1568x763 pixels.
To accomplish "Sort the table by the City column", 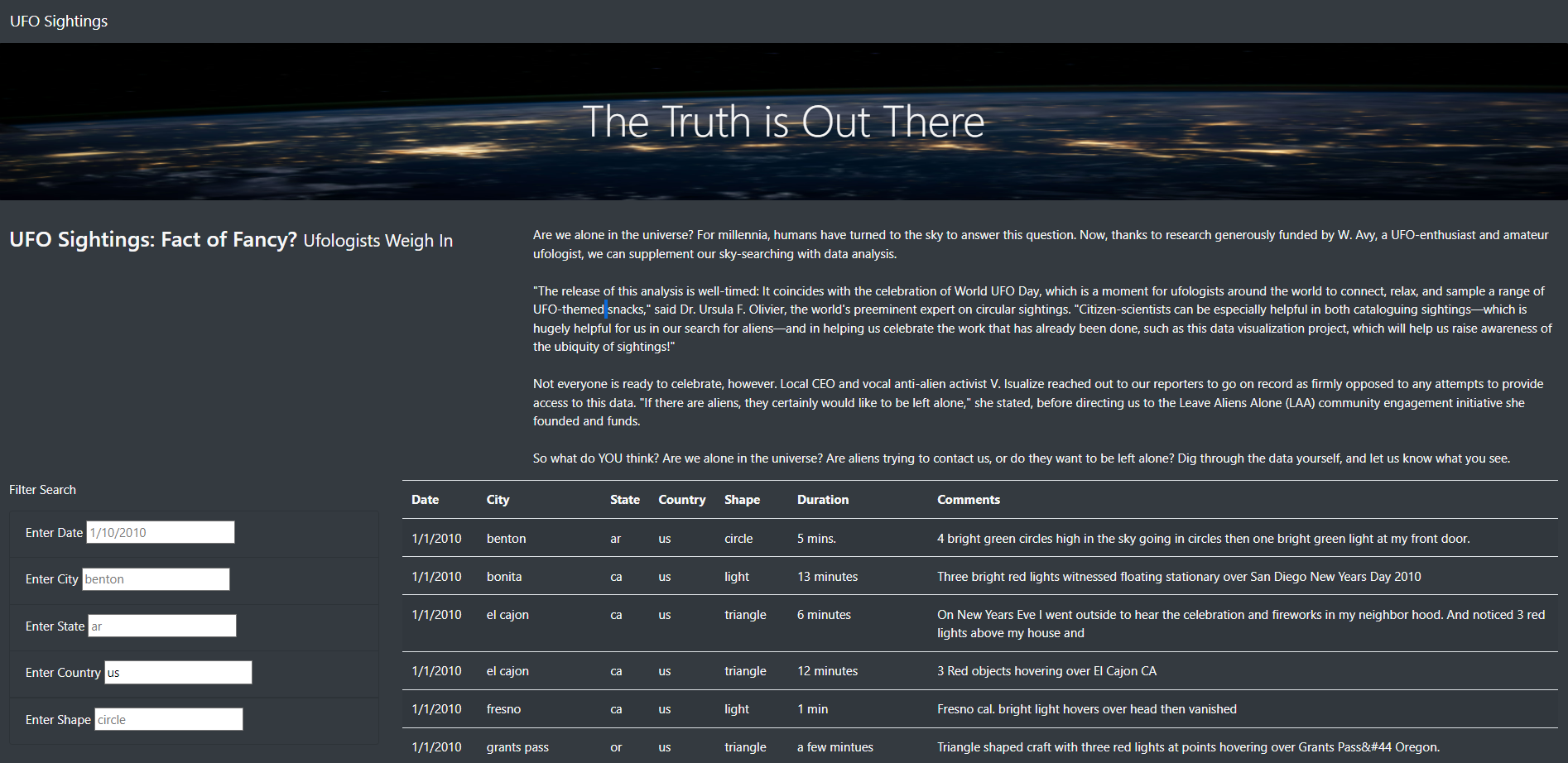I will [498, 500].
